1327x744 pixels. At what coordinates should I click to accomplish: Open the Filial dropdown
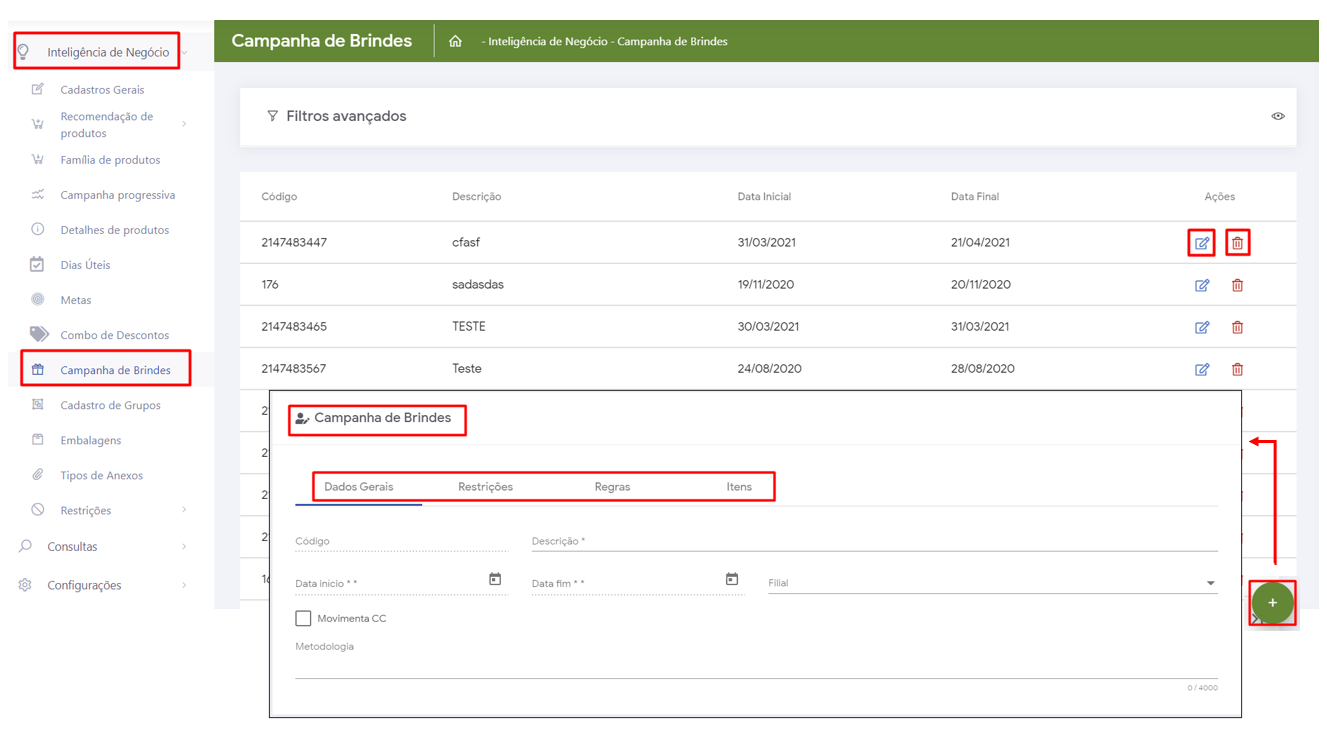[x=992, y=583]
